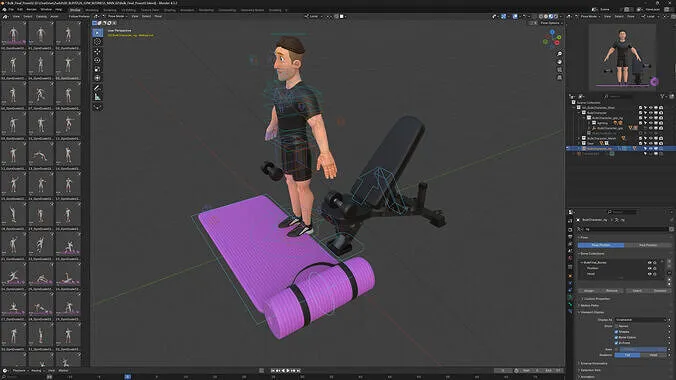Screen dimensions: 676x380
Task: Select the Measure tool in viewport toolbar
Action: pos(97,97)
